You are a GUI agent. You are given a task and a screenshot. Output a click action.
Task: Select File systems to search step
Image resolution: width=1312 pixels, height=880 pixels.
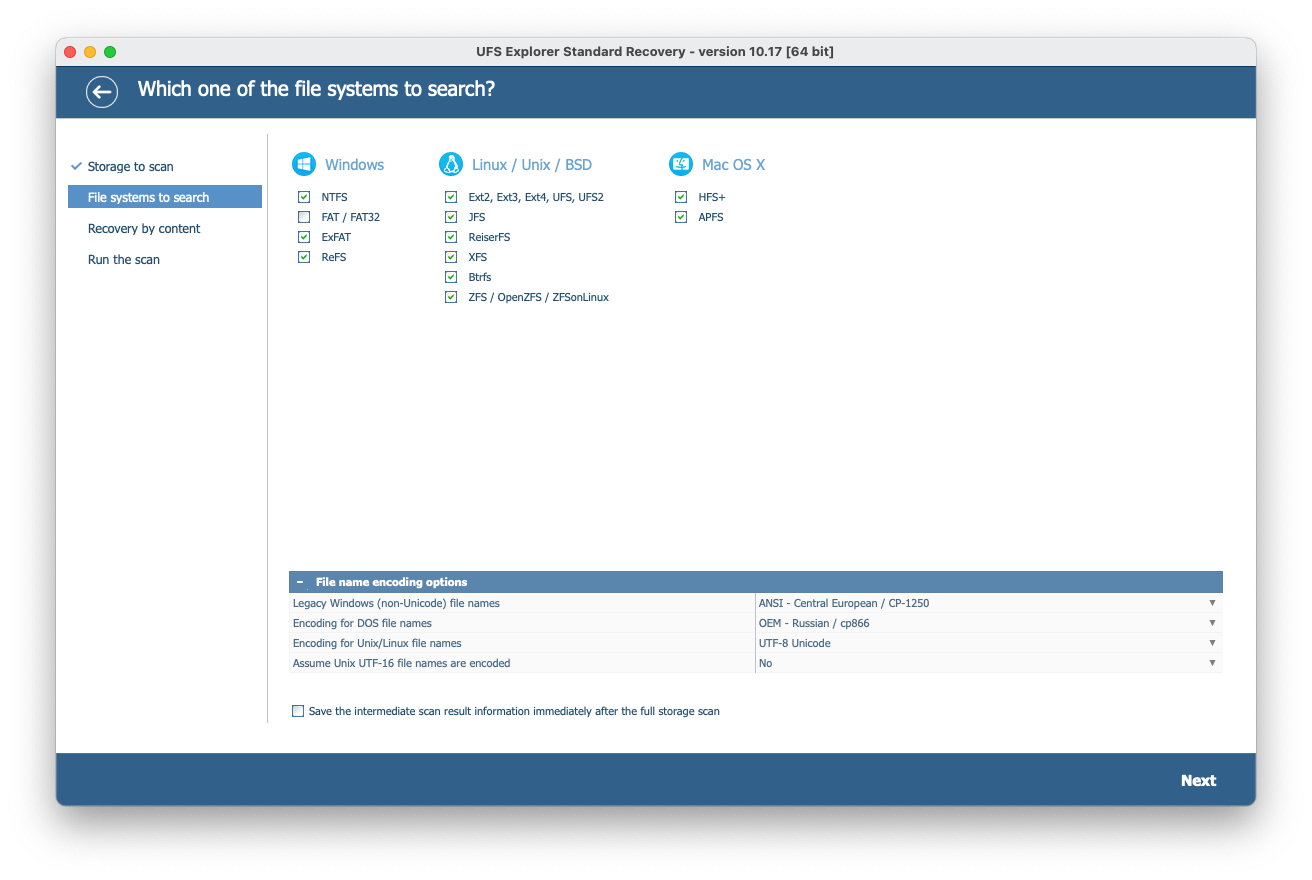click(165, 197)
